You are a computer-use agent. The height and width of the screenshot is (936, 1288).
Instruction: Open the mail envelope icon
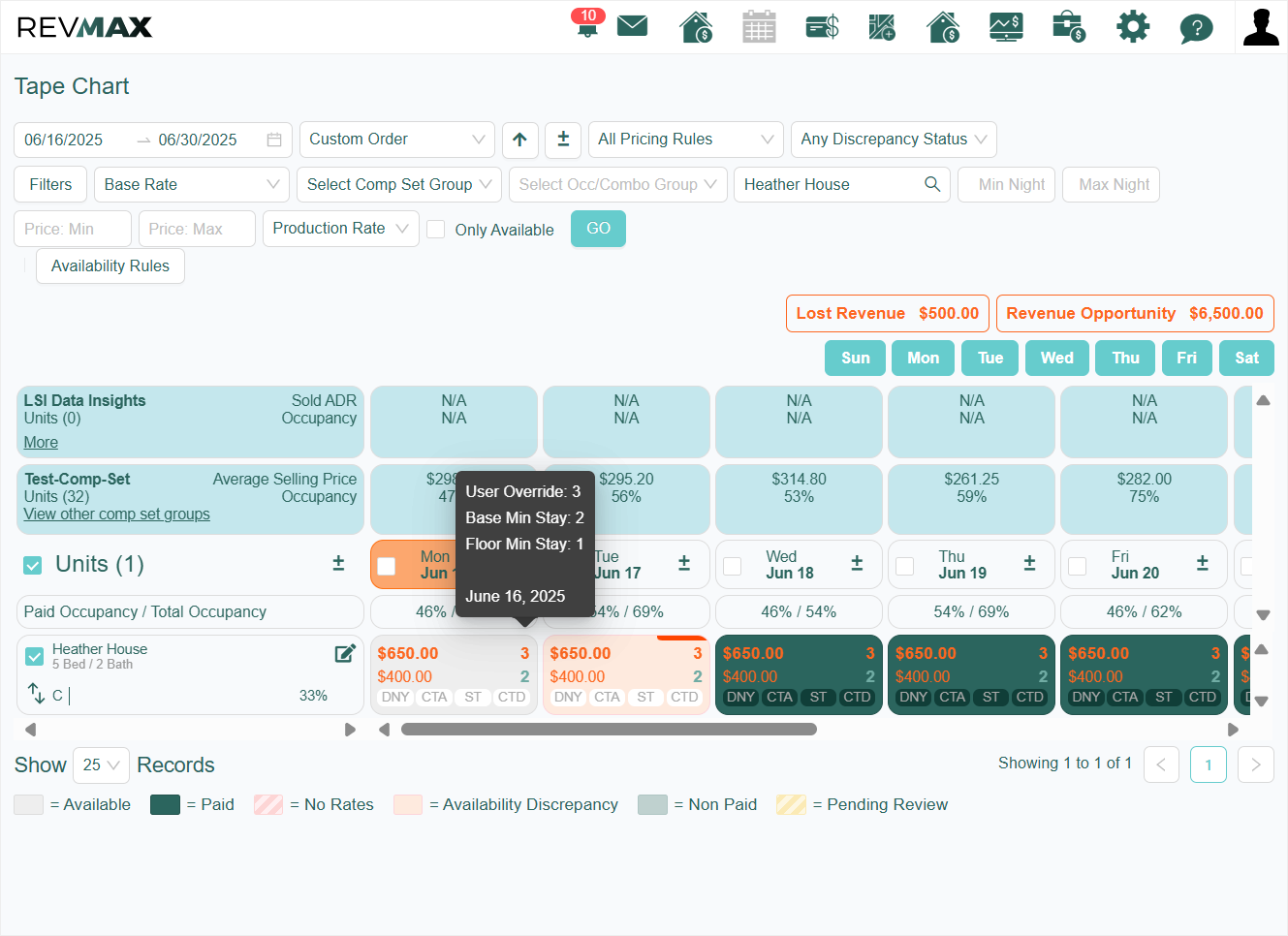click(x=632, y=25)
